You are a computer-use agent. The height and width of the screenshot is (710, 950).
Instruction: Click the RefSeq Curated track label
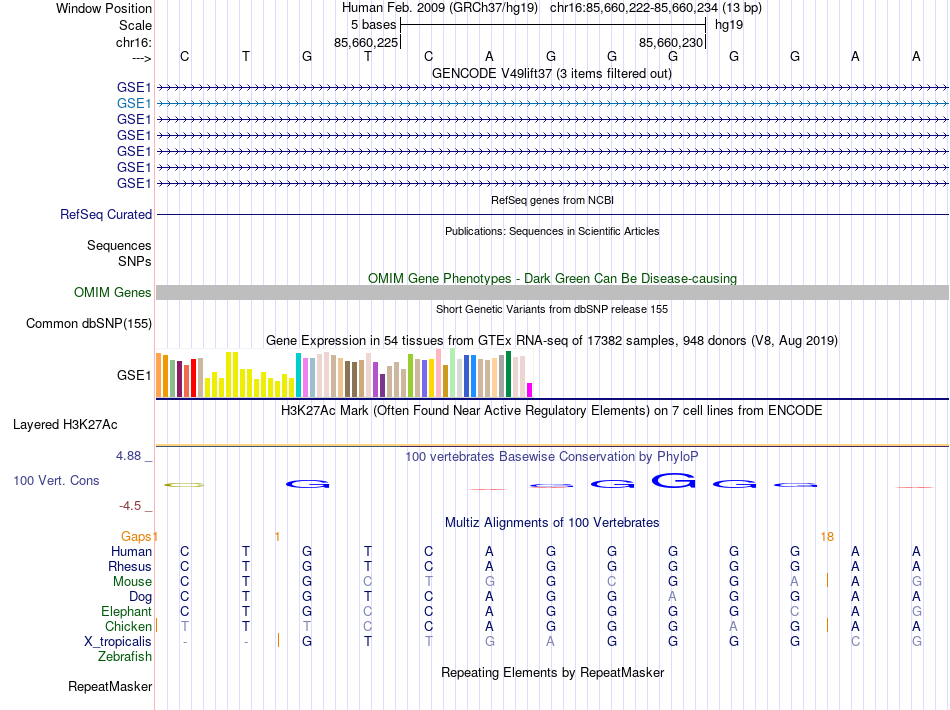(x=106, y=214)
